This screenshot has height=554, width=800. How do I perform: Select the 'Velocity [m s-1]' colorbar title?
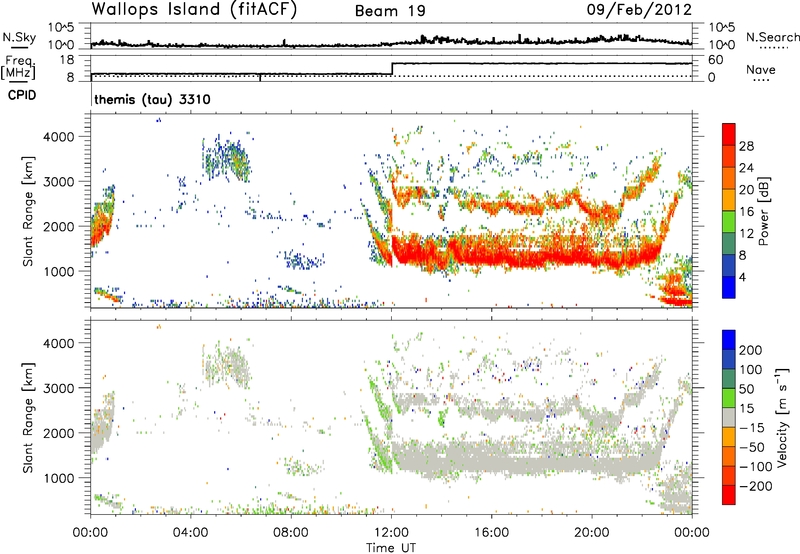(x=781, y=417)
